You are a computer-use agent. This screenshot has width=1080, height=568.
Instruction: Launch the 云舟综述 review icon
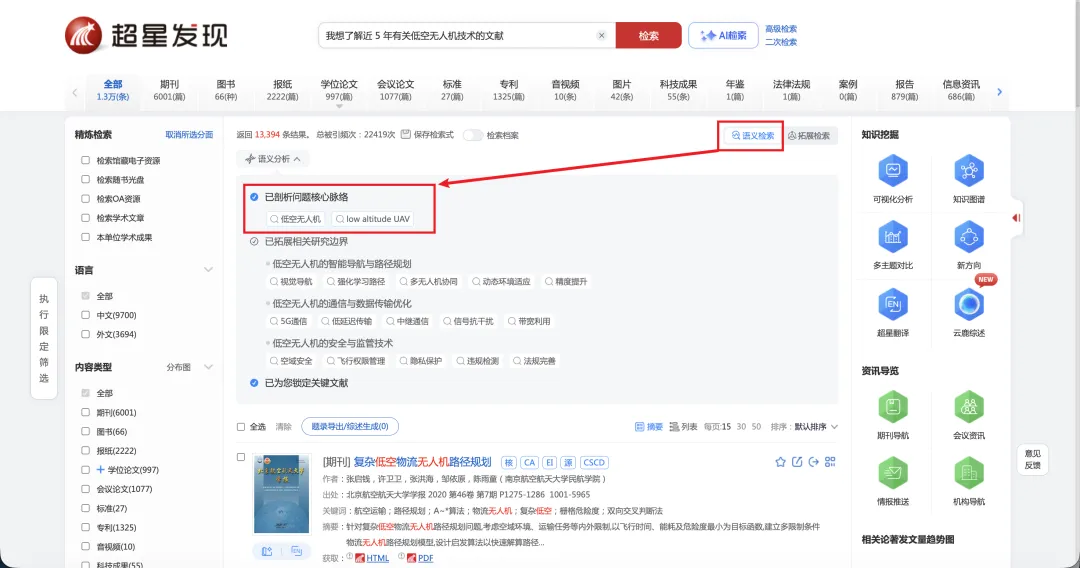968,305
